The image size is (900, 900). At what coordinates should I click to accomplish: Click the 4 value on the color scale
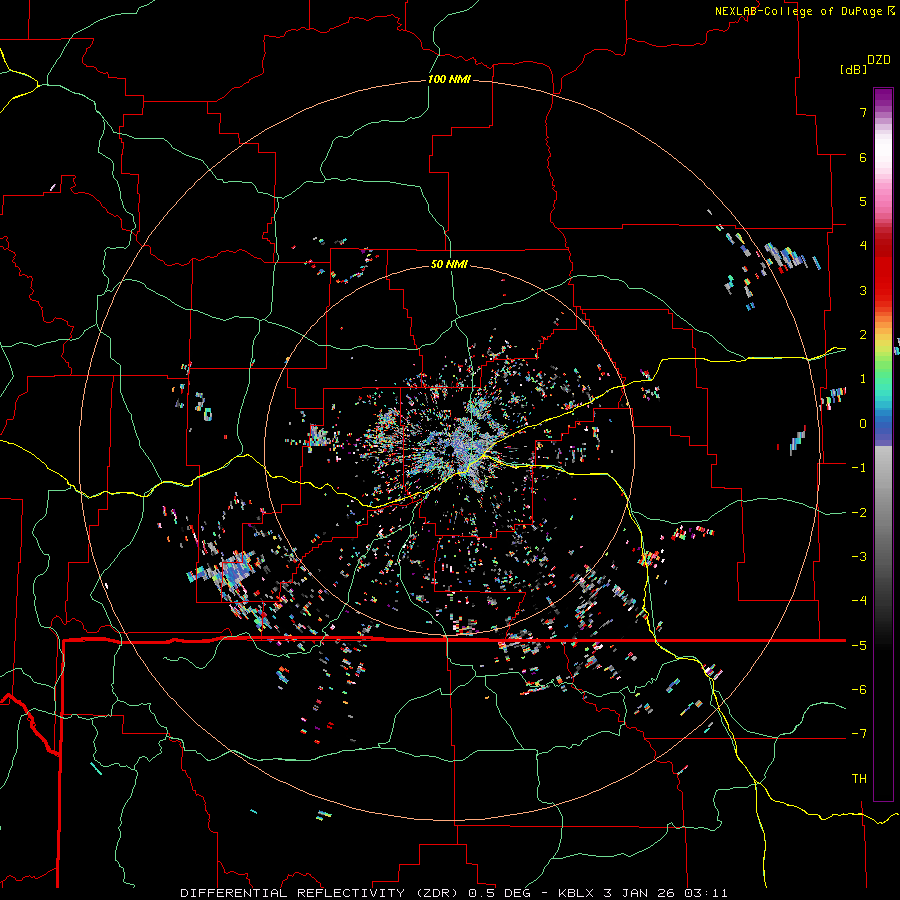[x=863, y=246]
